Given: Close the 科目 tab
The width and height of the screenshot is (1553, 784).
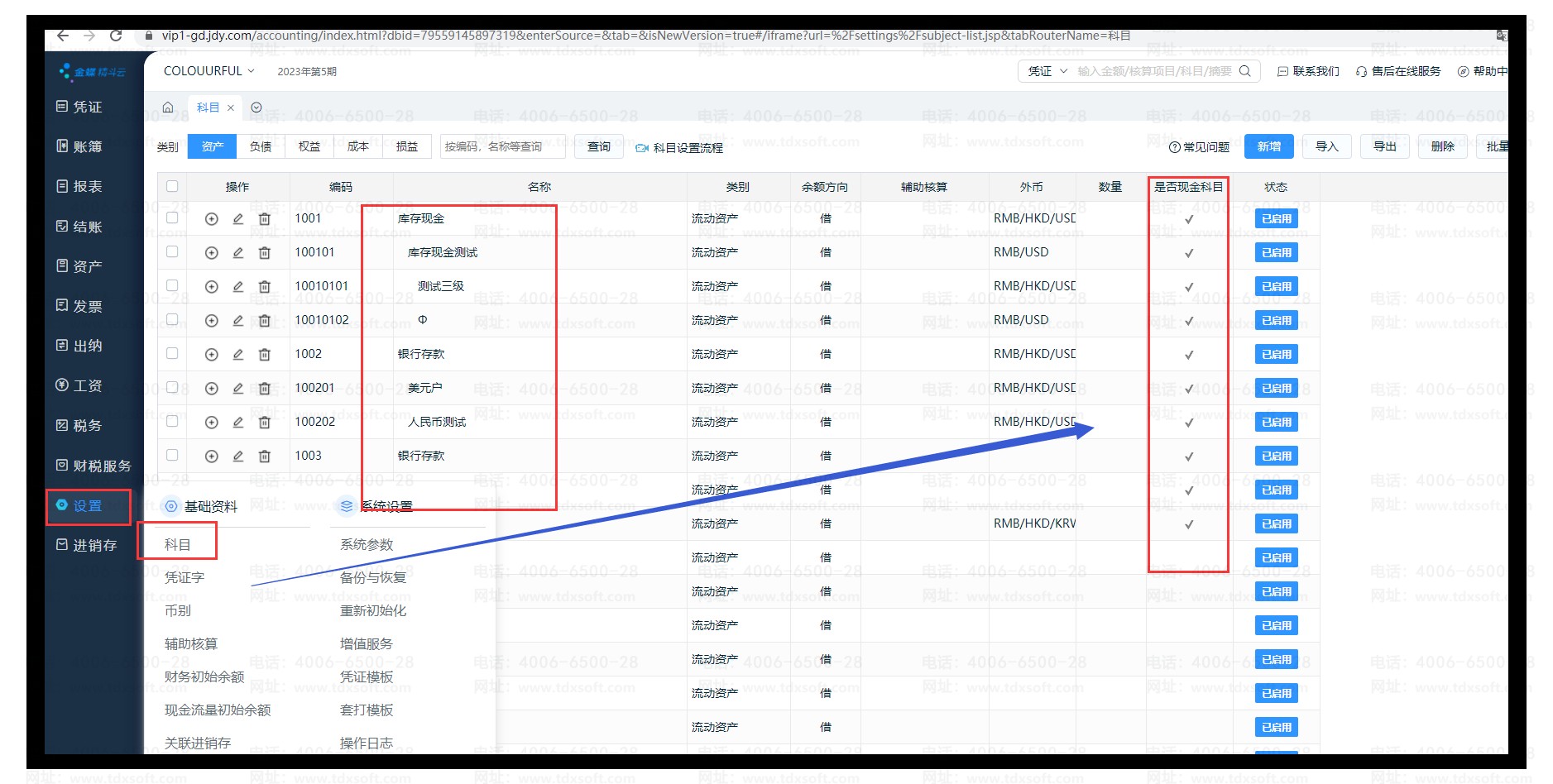Looking at the screenshot, I should click(231, 108).
